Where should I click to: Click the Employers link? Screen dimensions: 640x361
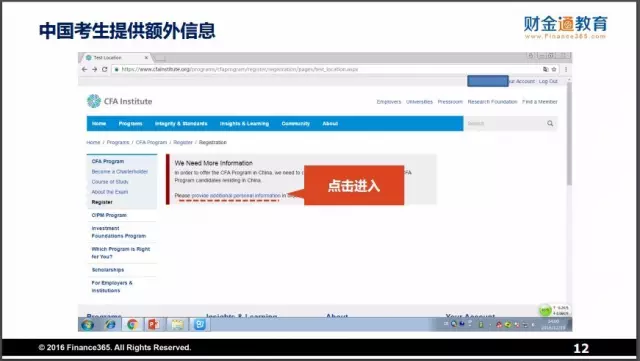pyautogui.click(x=389, y=102)
